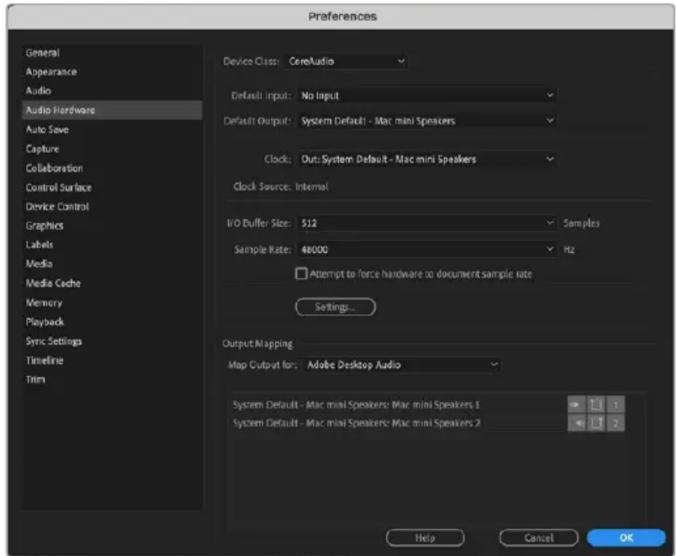The image size is (676, 556).
Task: Click channel number 1 icon in output mapping
Action: click(x=615, y=405)
